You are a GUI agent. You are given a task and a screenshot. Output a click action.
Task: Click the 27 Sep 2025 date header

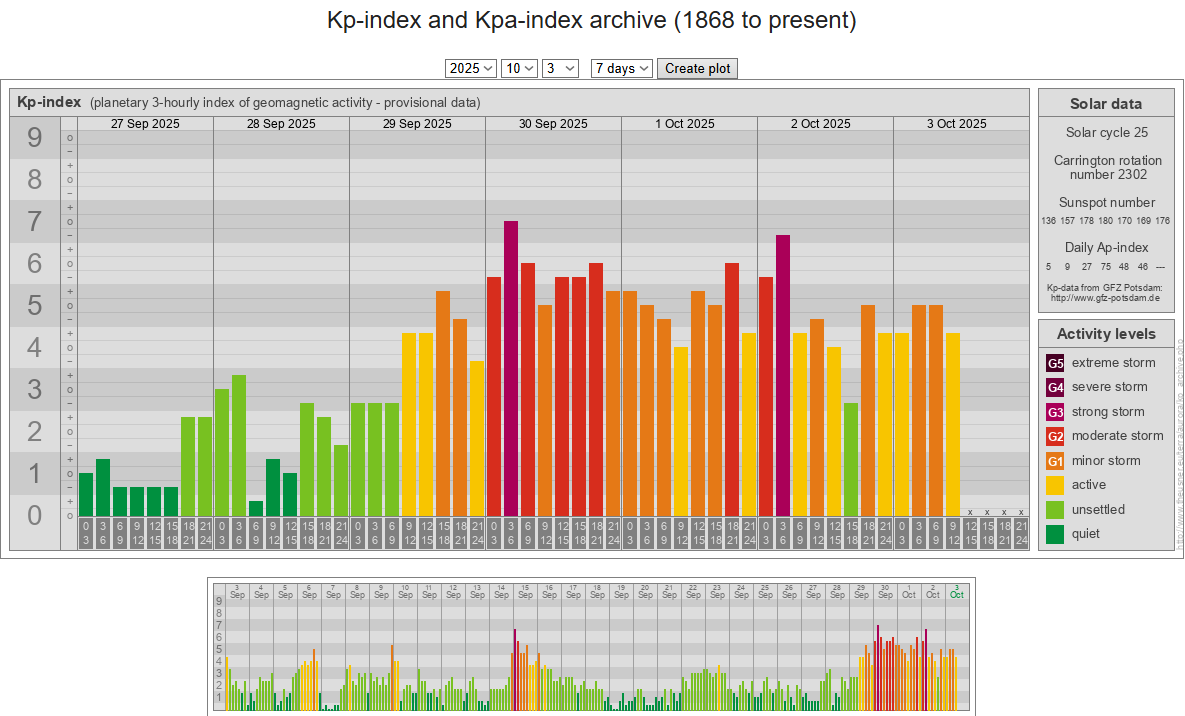[145, 124]
